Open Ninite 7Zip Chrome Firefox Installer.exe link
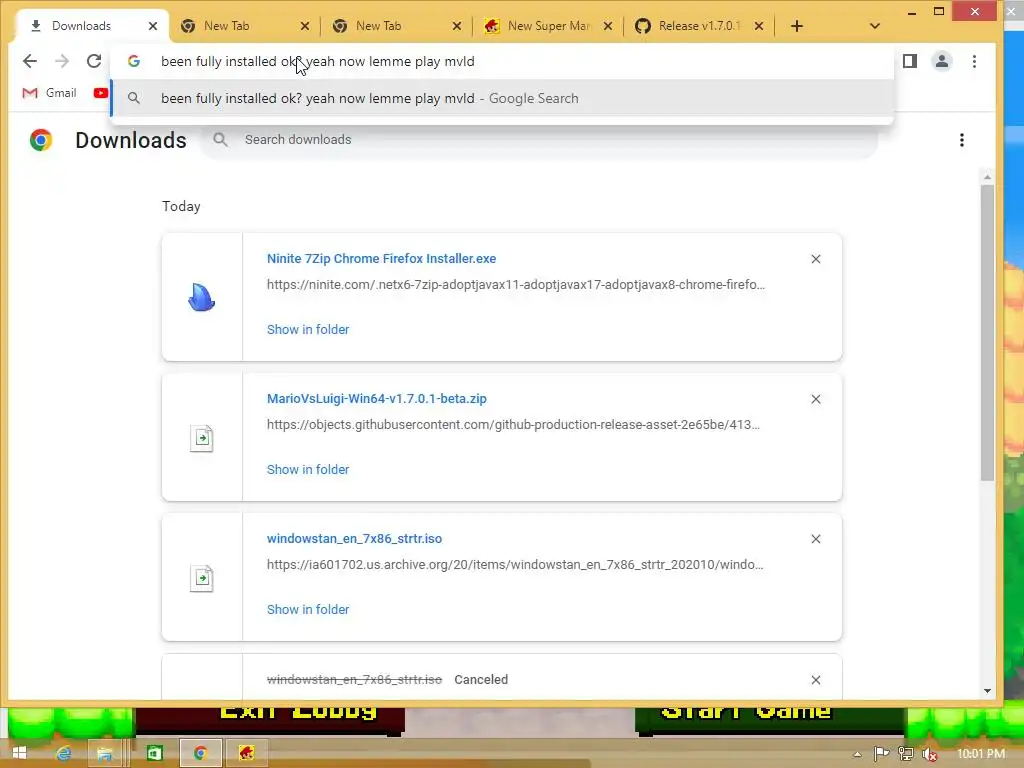This screenshot has width=1024, height=768. [381, 259]
